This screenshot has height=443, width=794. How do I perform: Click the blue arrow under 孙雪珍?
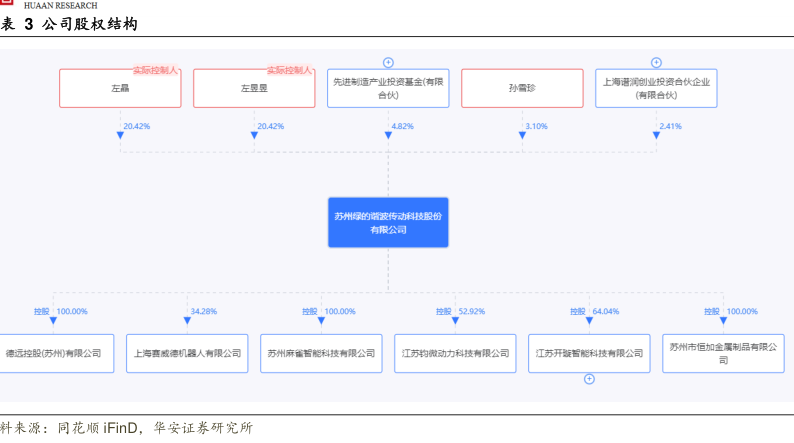[522, 135]
